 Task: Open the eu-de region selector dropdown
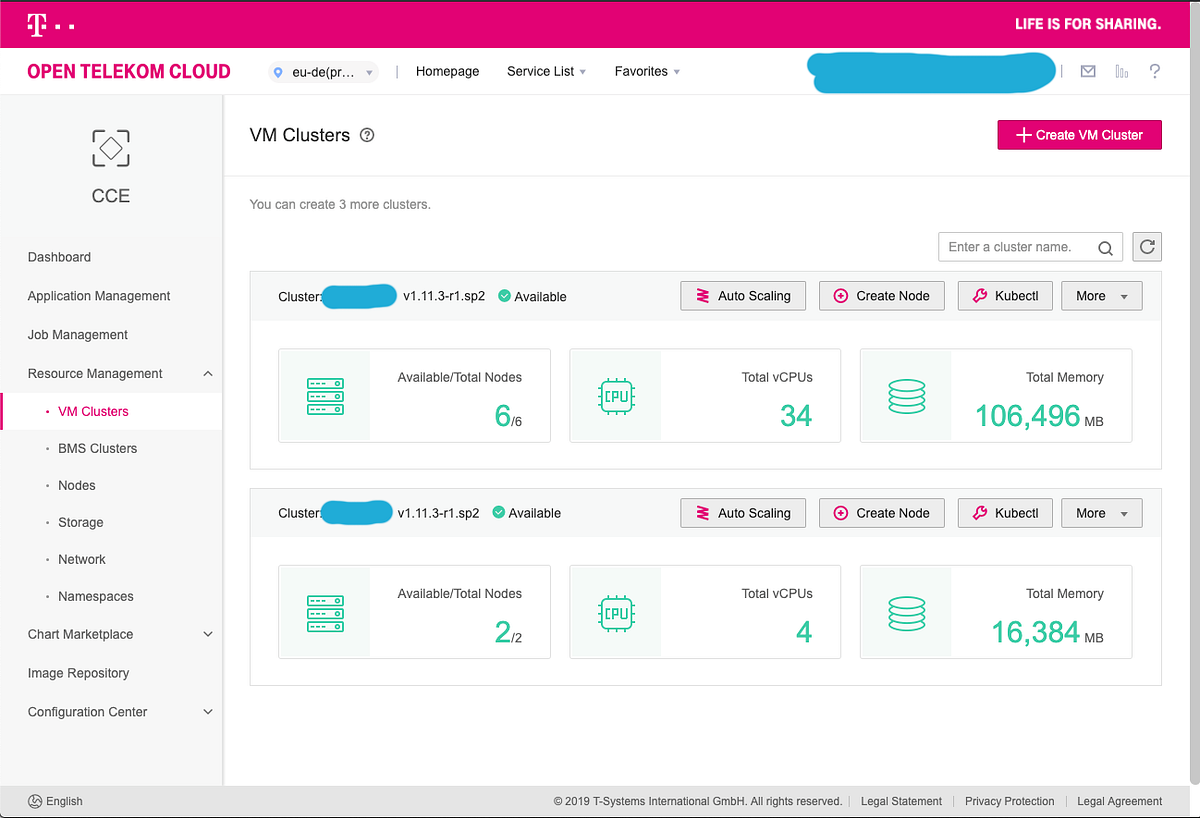click(x=324, y=72)
